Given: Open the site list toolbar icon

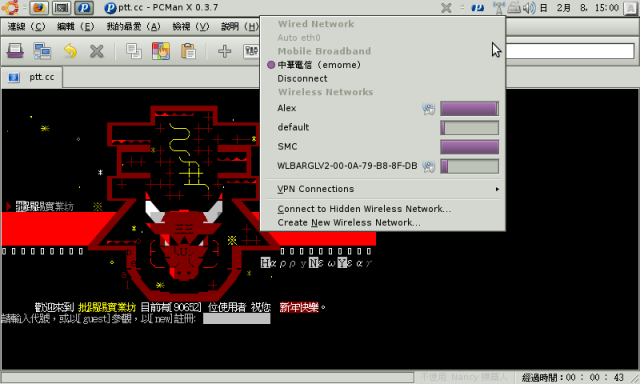Looking at the screenshot, I should pos(15,51).
